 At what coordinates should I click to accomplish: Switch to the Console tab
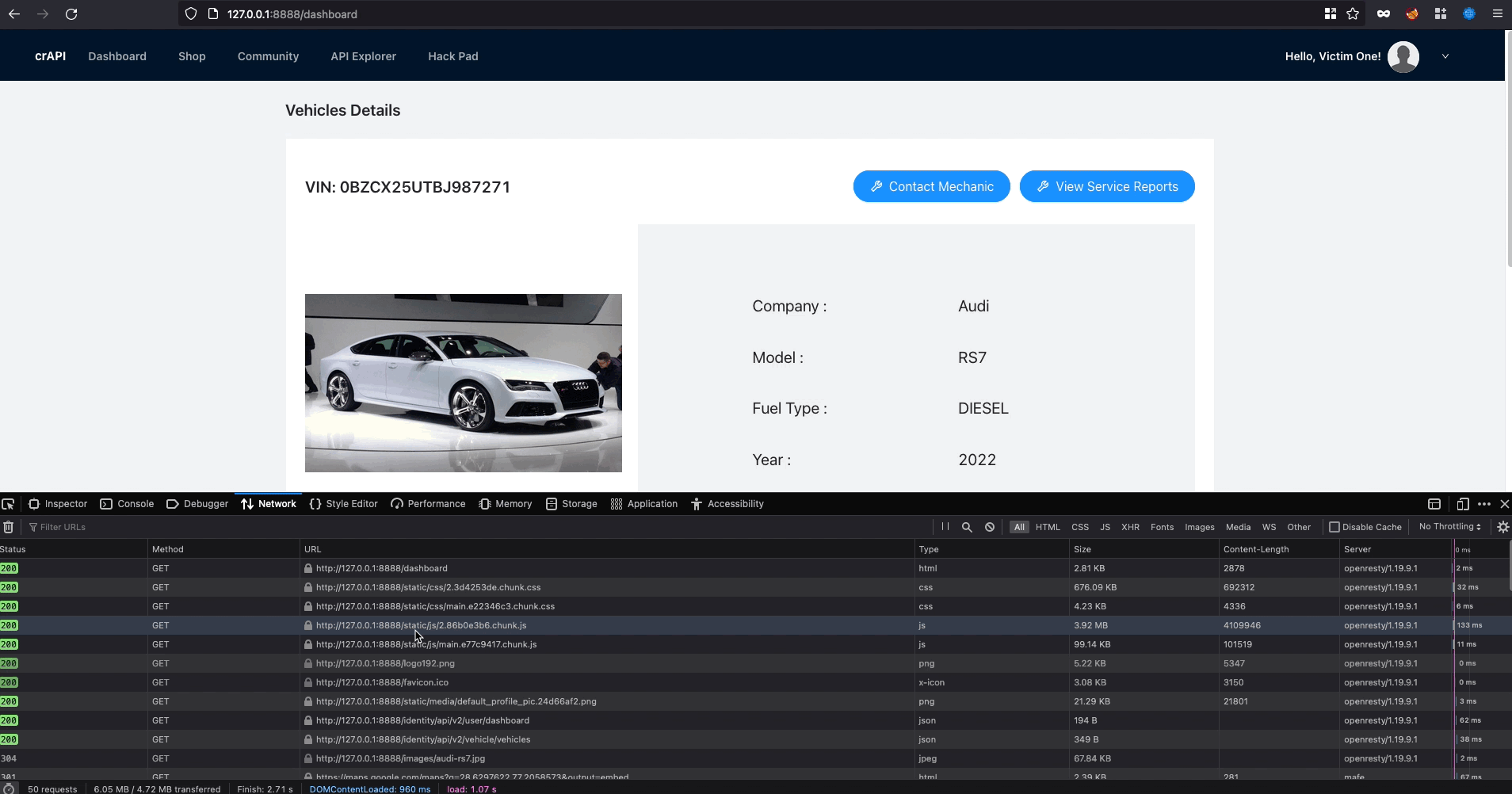pos(127,504)
